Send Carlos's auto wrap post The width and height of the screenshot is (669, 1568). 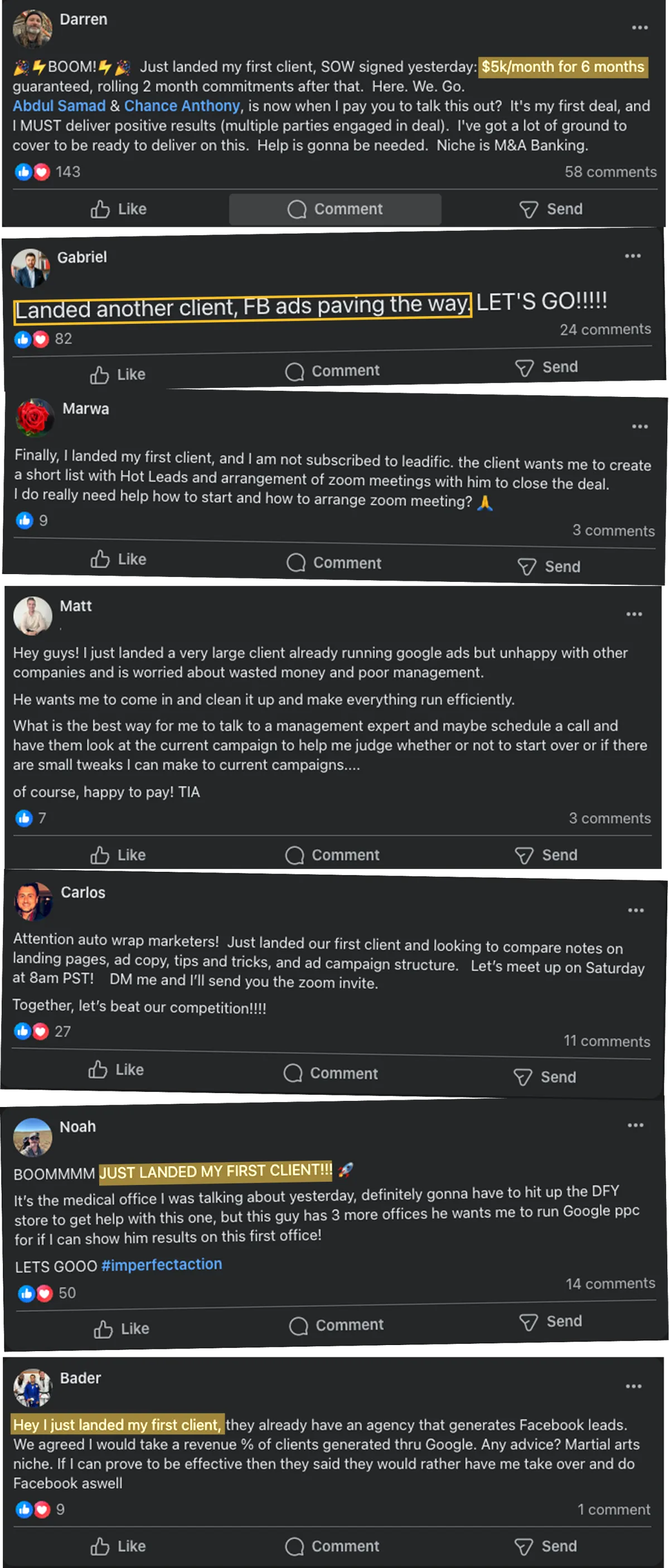pos(545,1077)
